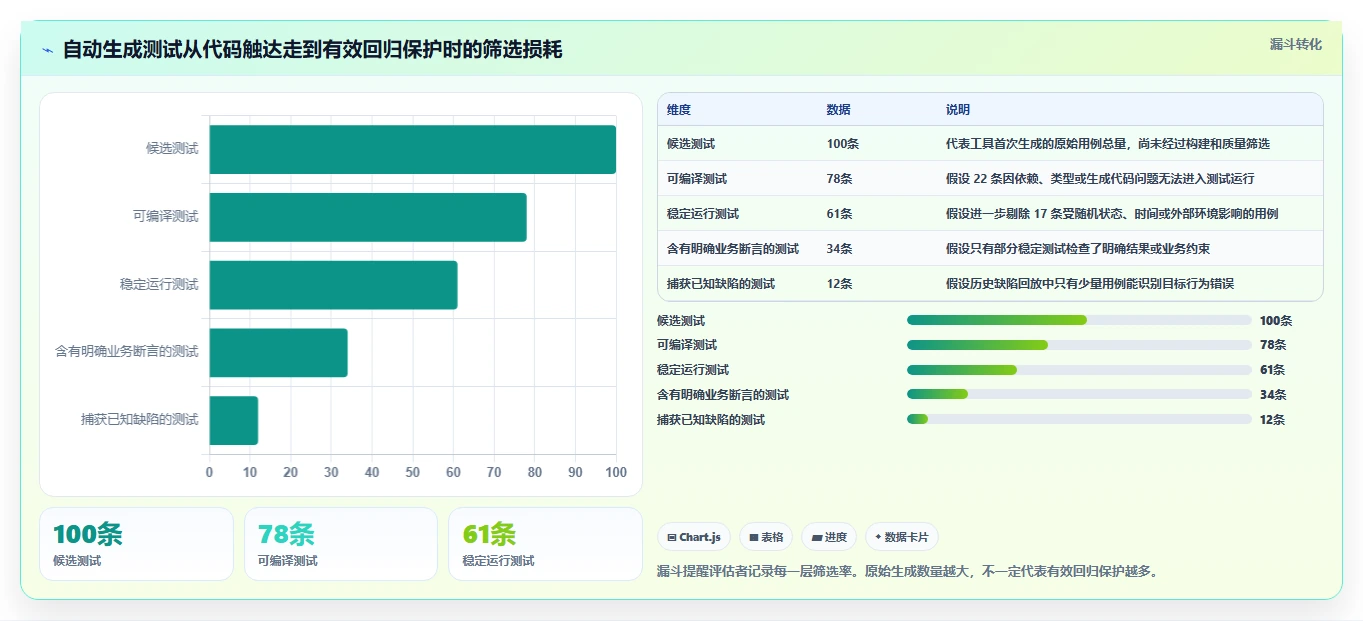Click the lightning icon beside the page title
This screenshot has width=1363, height=621.
(48, 50)
